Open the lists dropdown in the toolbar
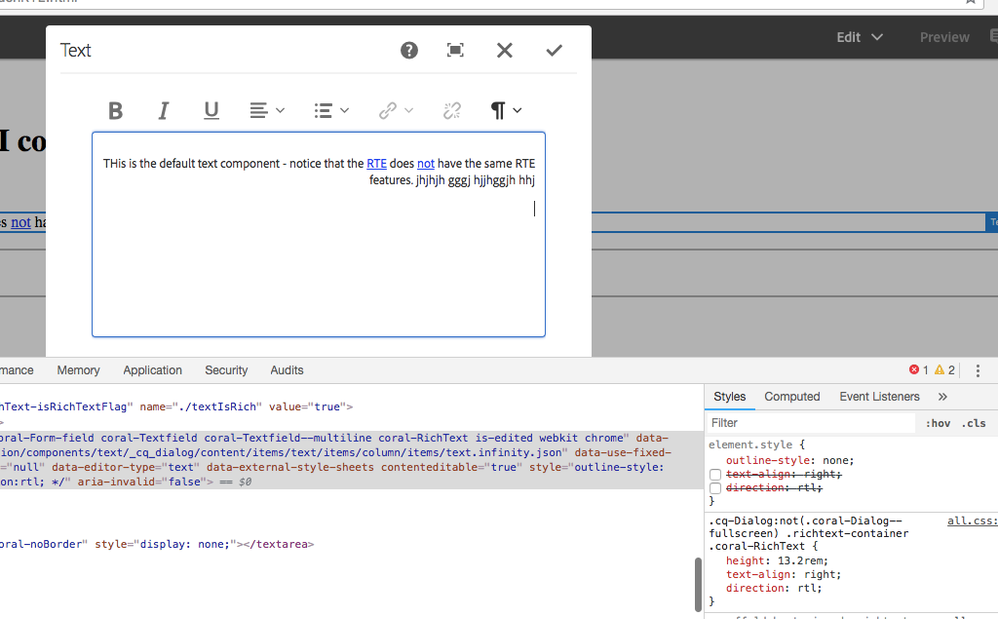This screenshot has width=998, height=619. 331,111
